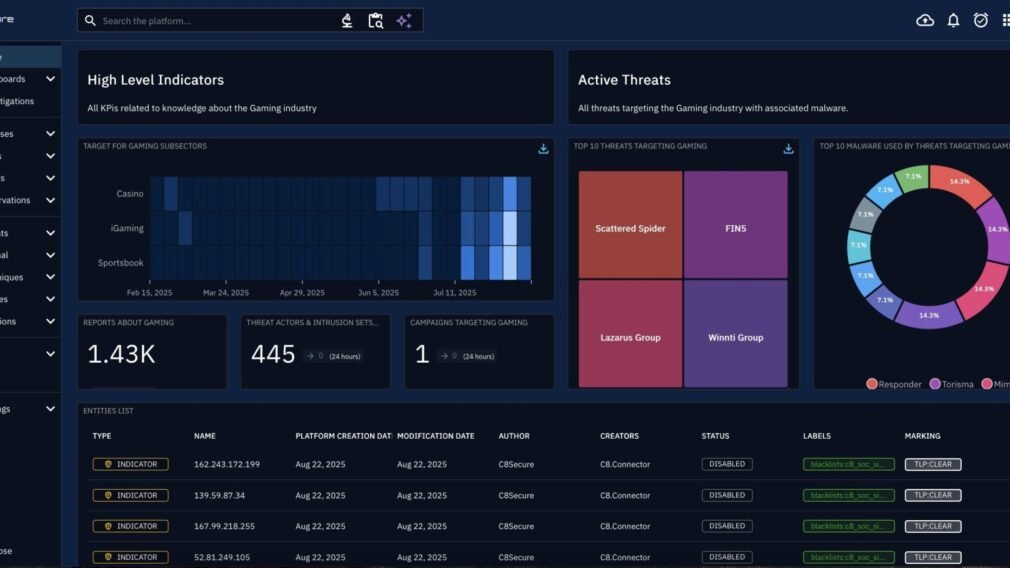Select the Scattered Spider treemap tile
1010x568 pixels.
tap(630, 228)
